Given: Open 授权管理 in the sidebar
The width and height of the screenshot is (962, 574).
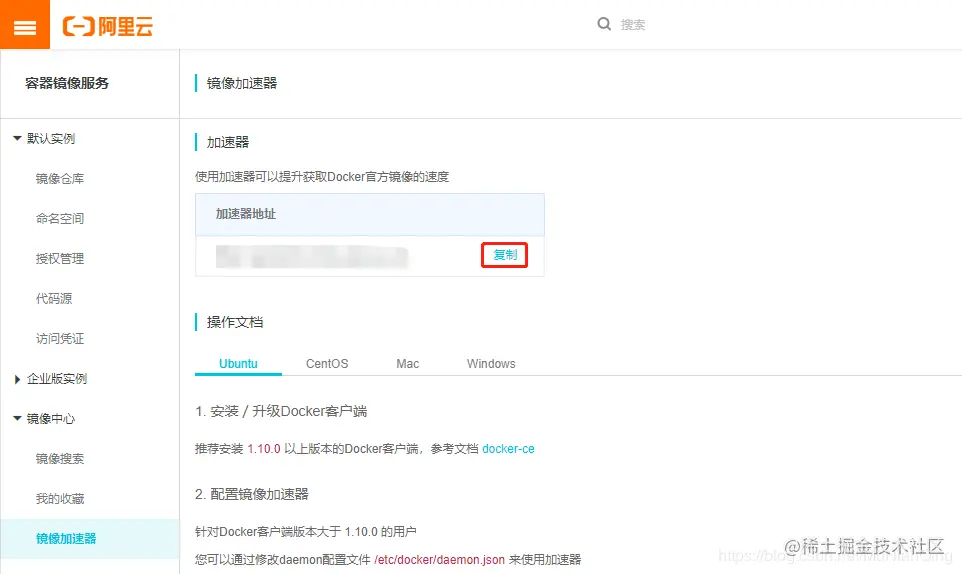Looking at the screenshot, I should coord(60,259).
